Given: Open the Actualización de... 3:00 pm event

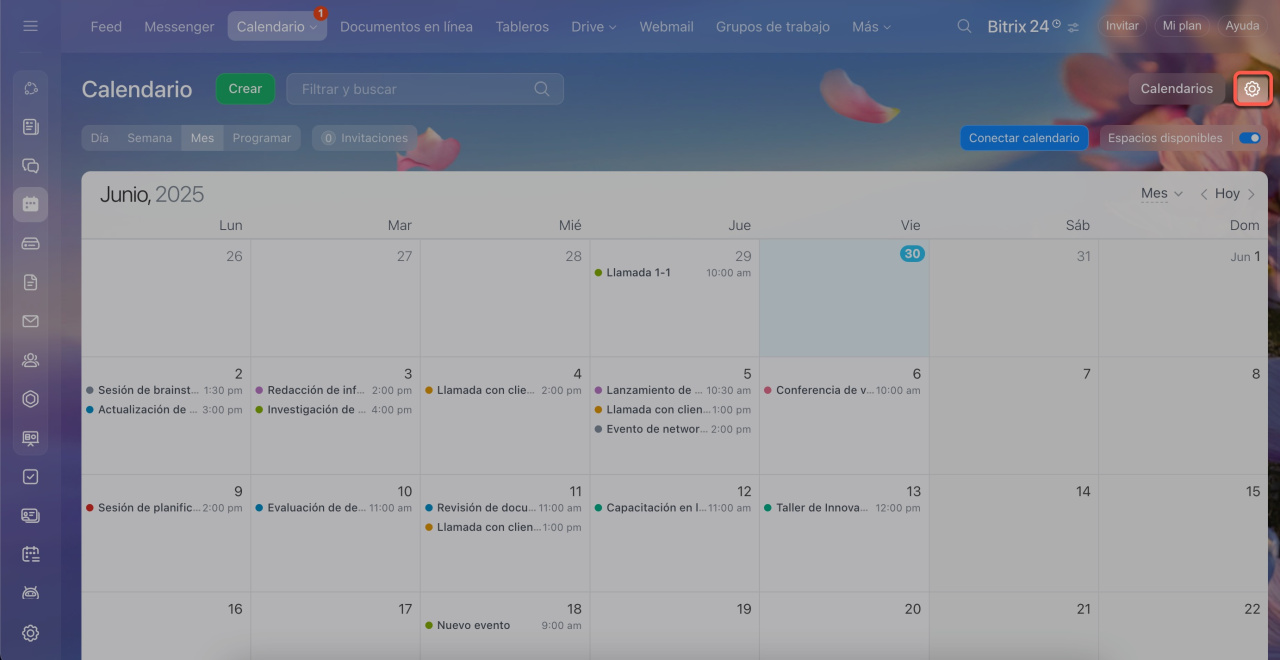Looking at the screenshot, I should point(164,410).
